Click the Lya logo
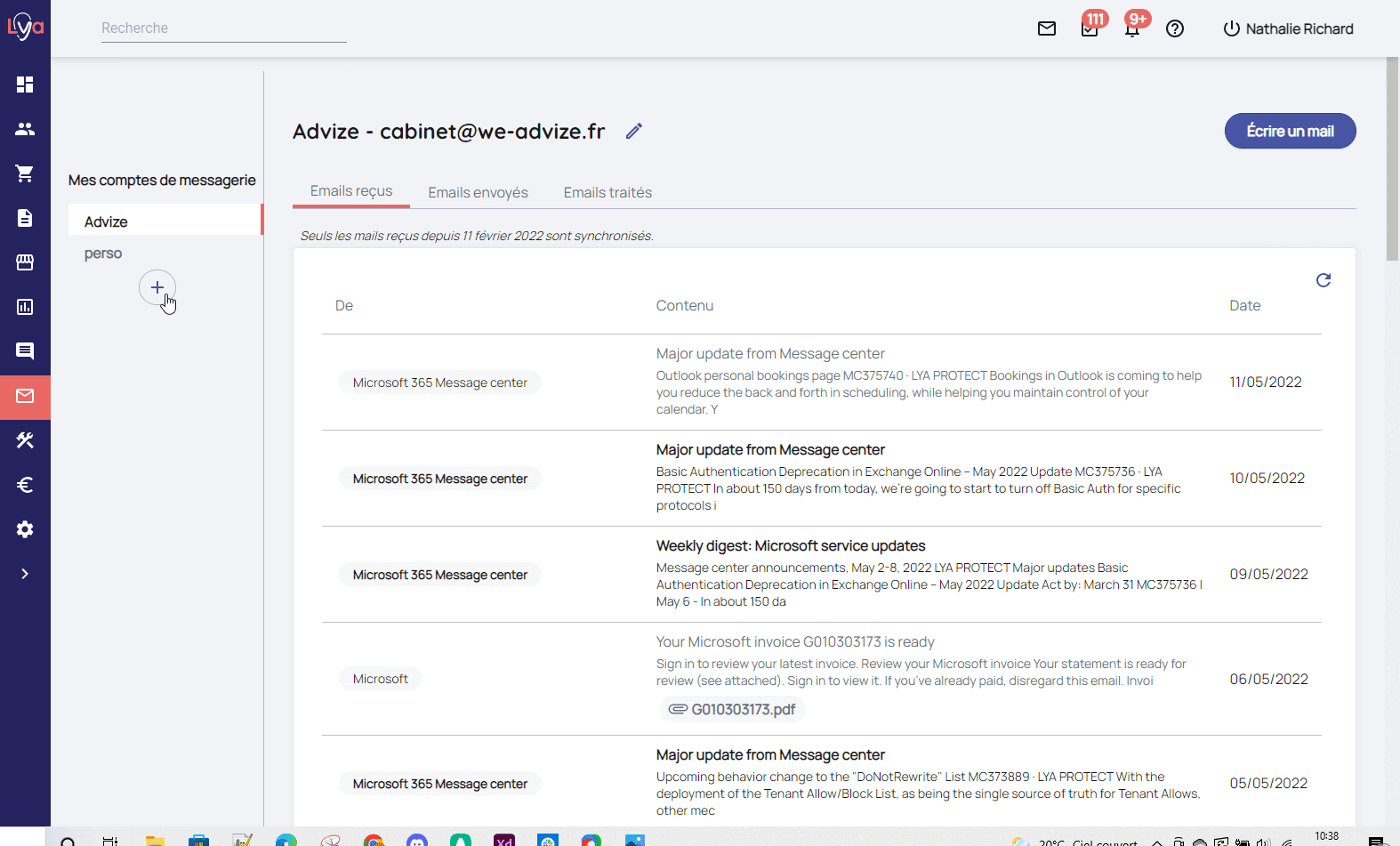This screenshot has height=846, width=1400. tap(25, 27)
